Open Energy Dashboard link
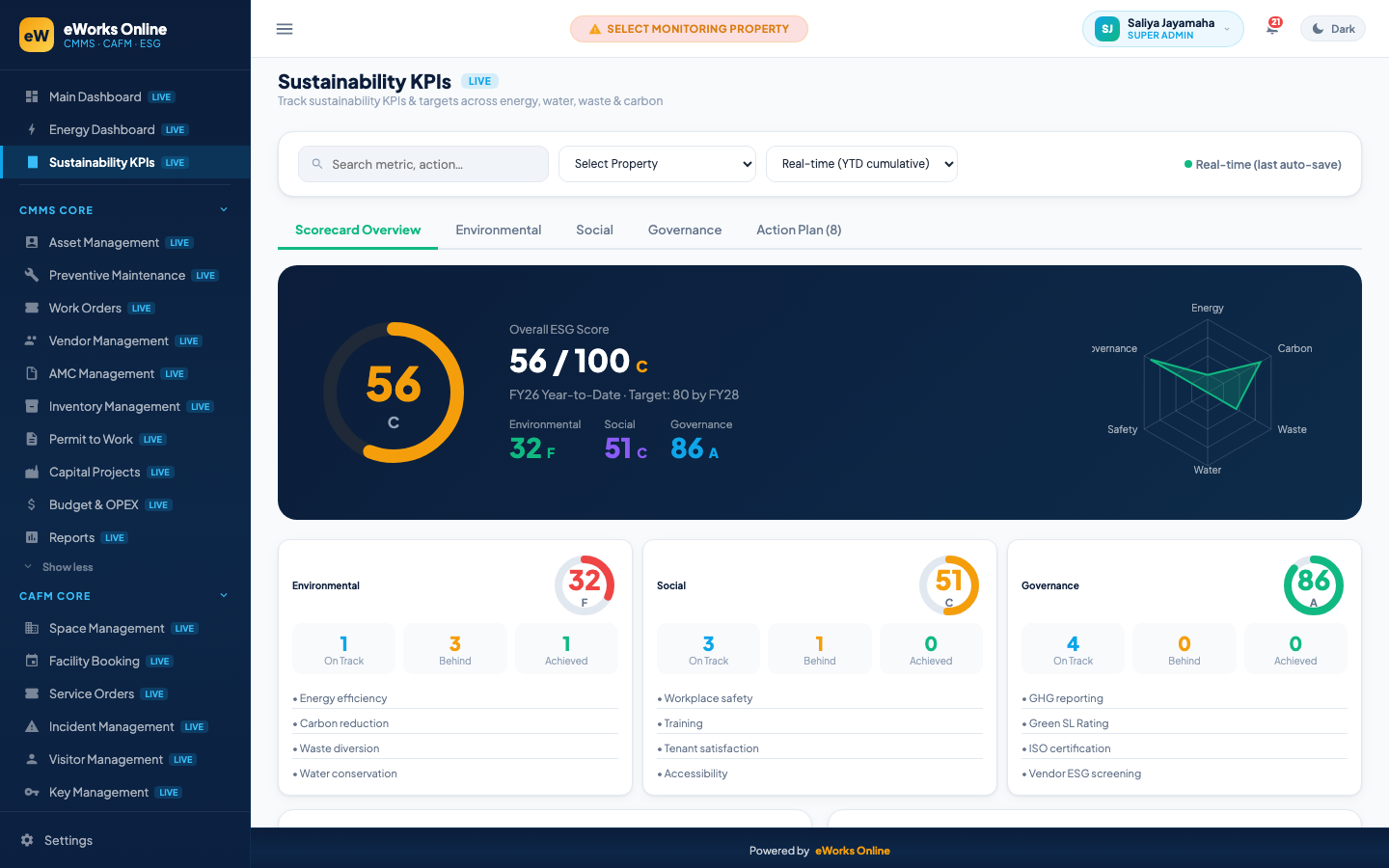Screen dimensions: 1389x868 tap(125, 129)
